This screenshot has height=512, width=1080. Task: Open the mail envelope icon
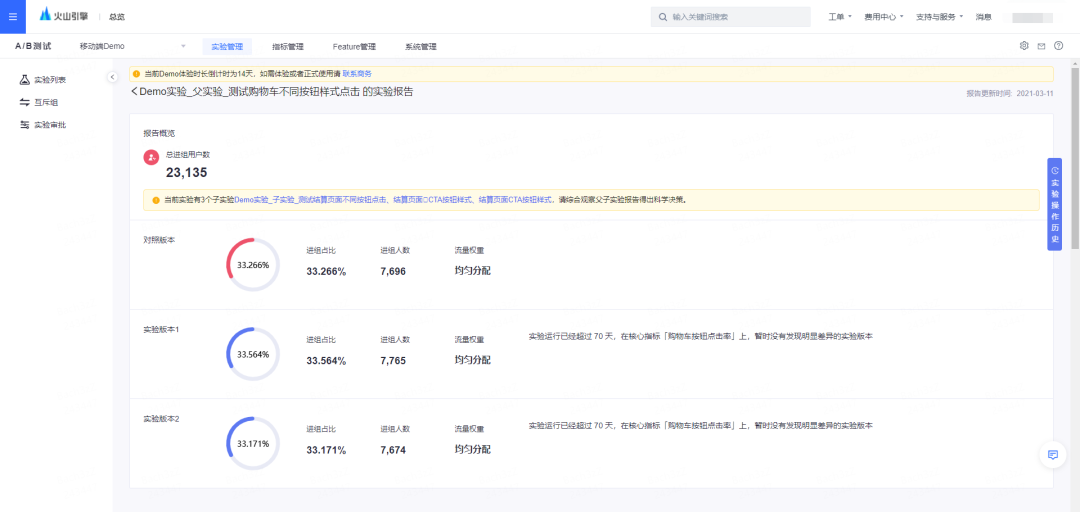[x=1041, y=46]
